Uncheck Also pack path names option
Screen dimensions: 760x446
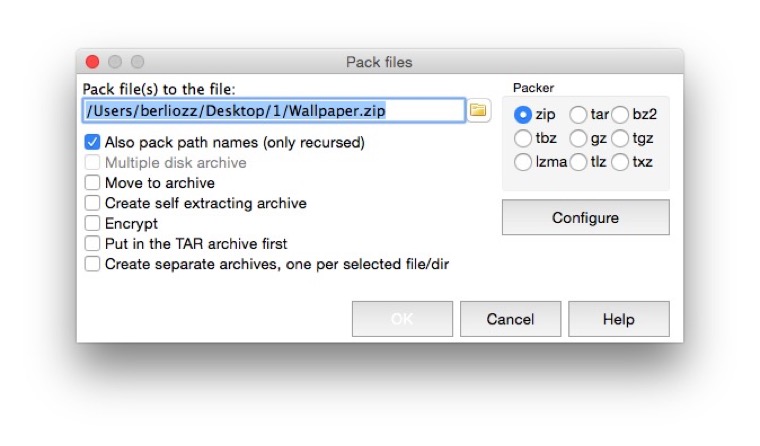coord(93,143)
